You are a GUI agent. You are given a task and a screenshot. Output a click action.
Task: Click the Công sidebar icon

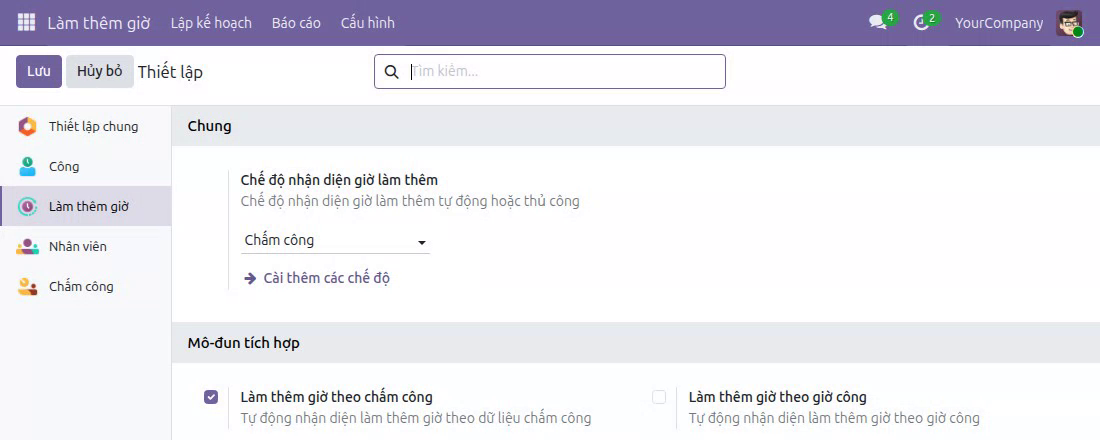click(x=27, y=167)
